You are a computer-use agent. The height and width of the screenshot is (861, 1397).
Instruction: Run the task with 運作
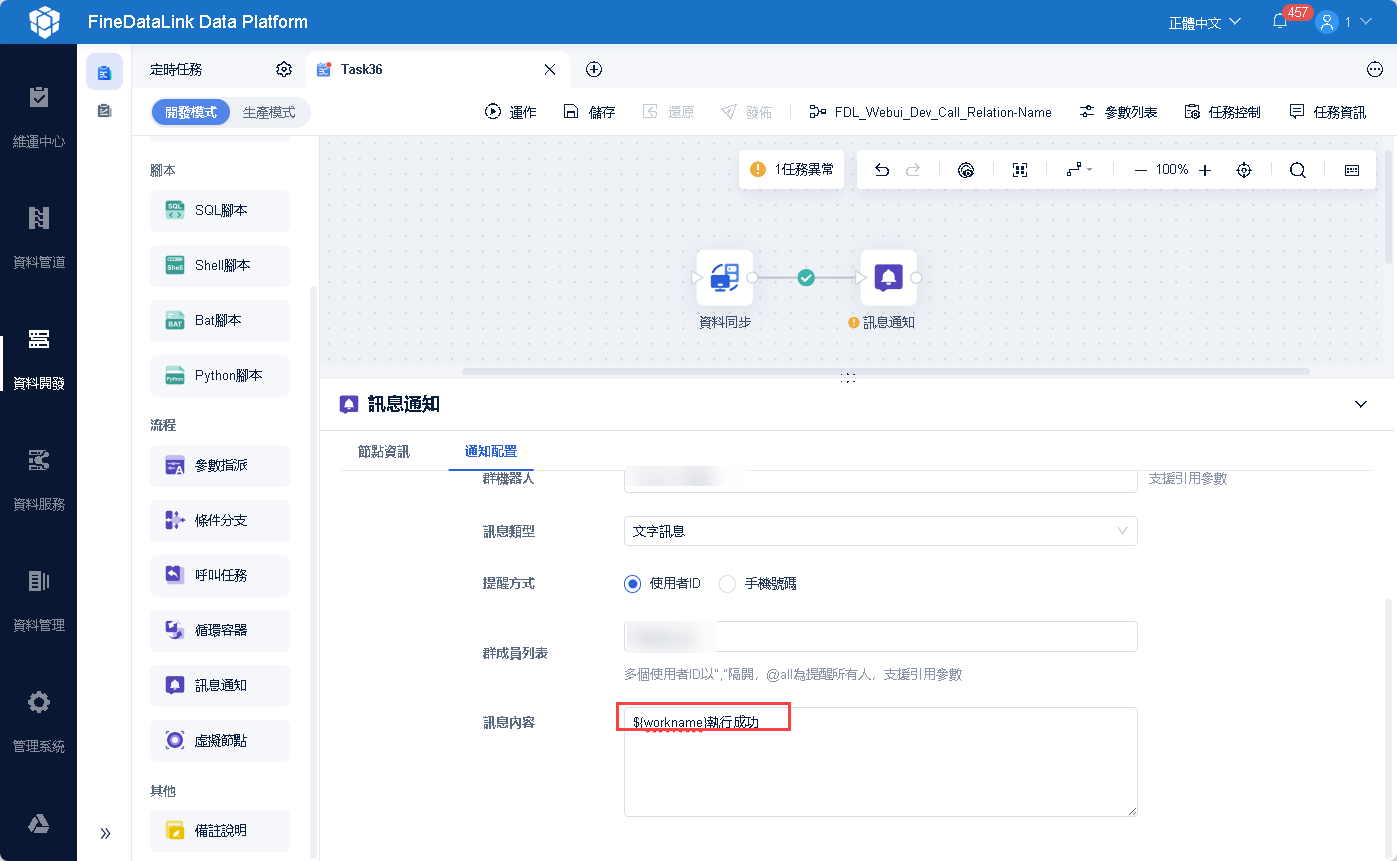pyautogui.click(x=511, y=112)
